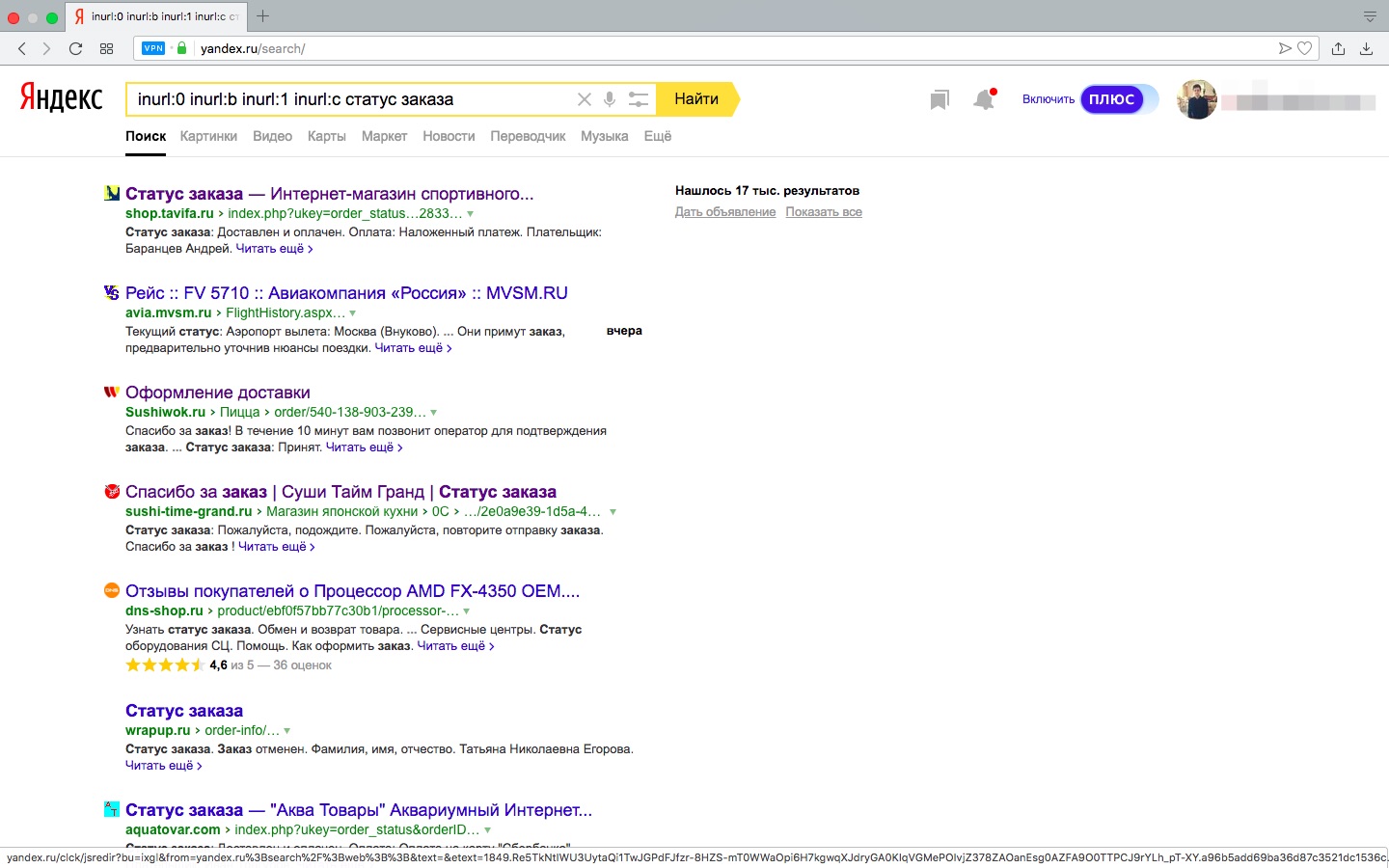Click the sushi-time-grand favicon
The height and width of the screenshot is (868, 1389).
pyautogui.click(x=112, y=491)
